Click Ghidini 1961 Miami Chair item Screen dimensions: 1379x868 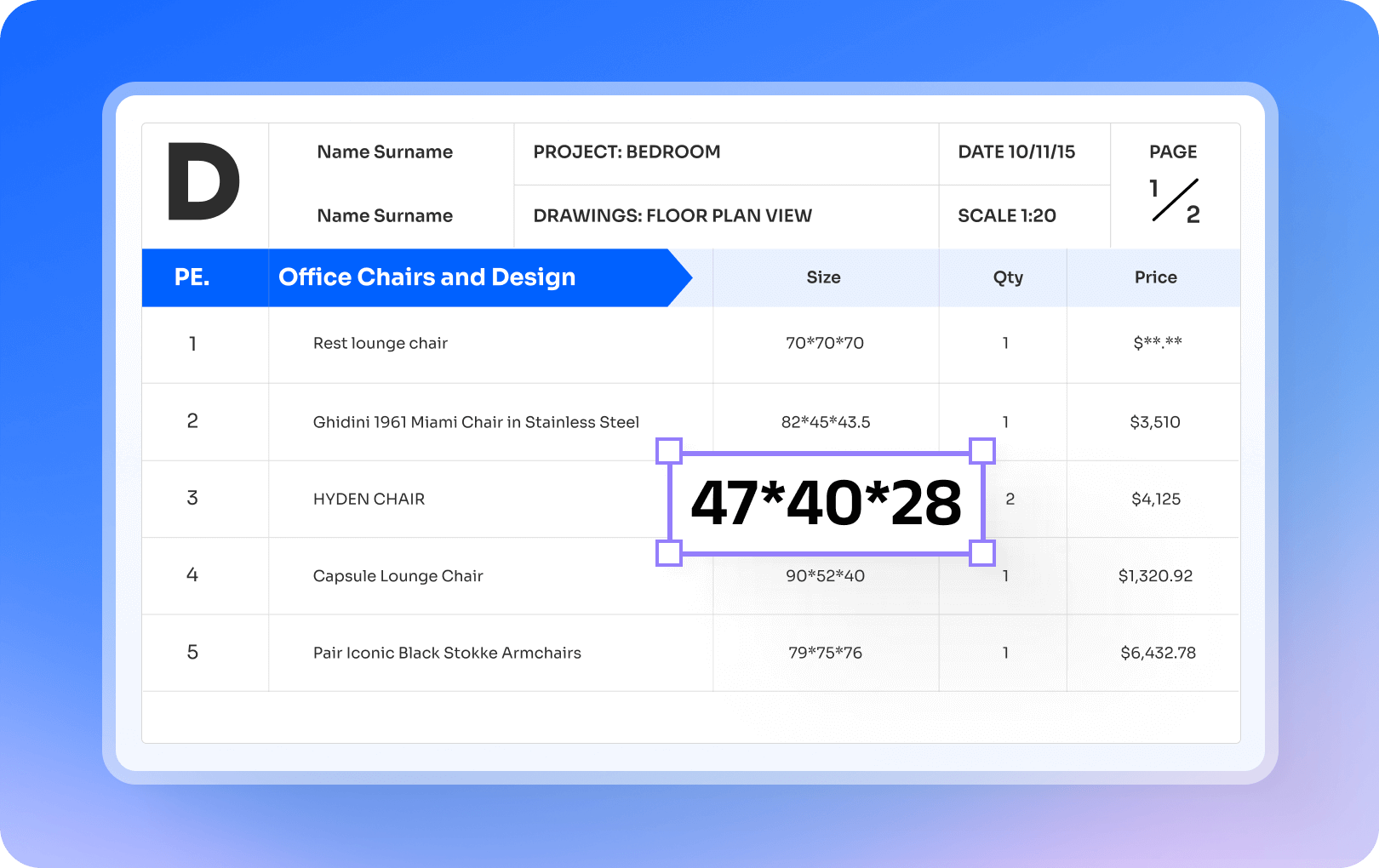[x=476, y=422]
